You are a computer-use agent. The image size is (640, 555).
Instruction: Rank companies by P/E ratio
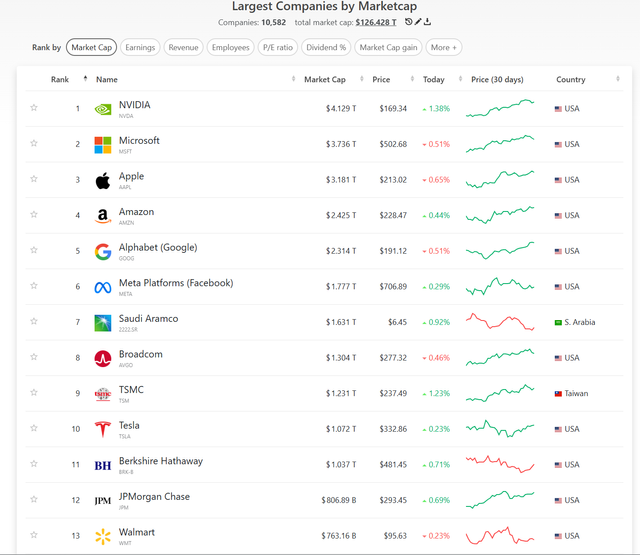(x=278, y=47)
